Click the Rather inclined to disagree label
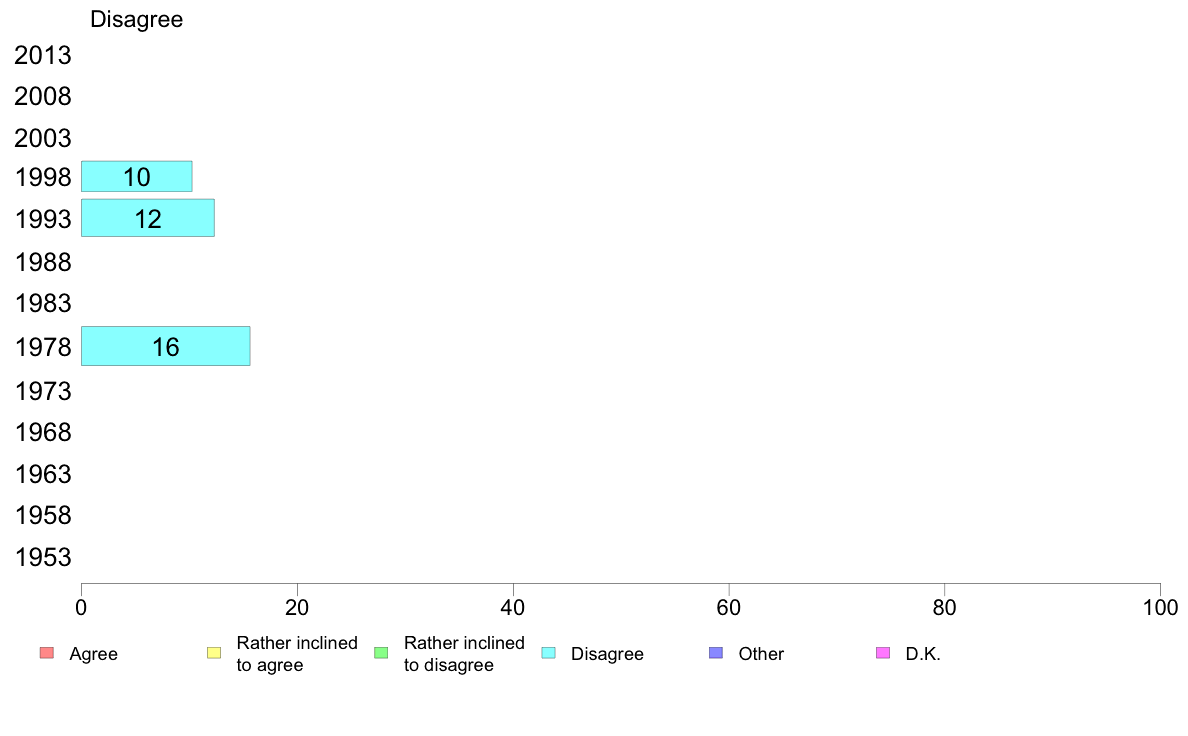This screenshot has width=1188, height=736. (x=464, y=653)
